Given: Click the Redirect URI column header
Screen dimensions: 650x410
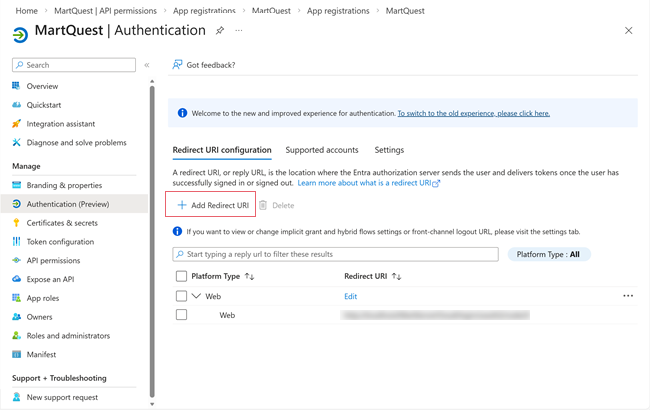Looking at the screenshot, I should [366, 276].
